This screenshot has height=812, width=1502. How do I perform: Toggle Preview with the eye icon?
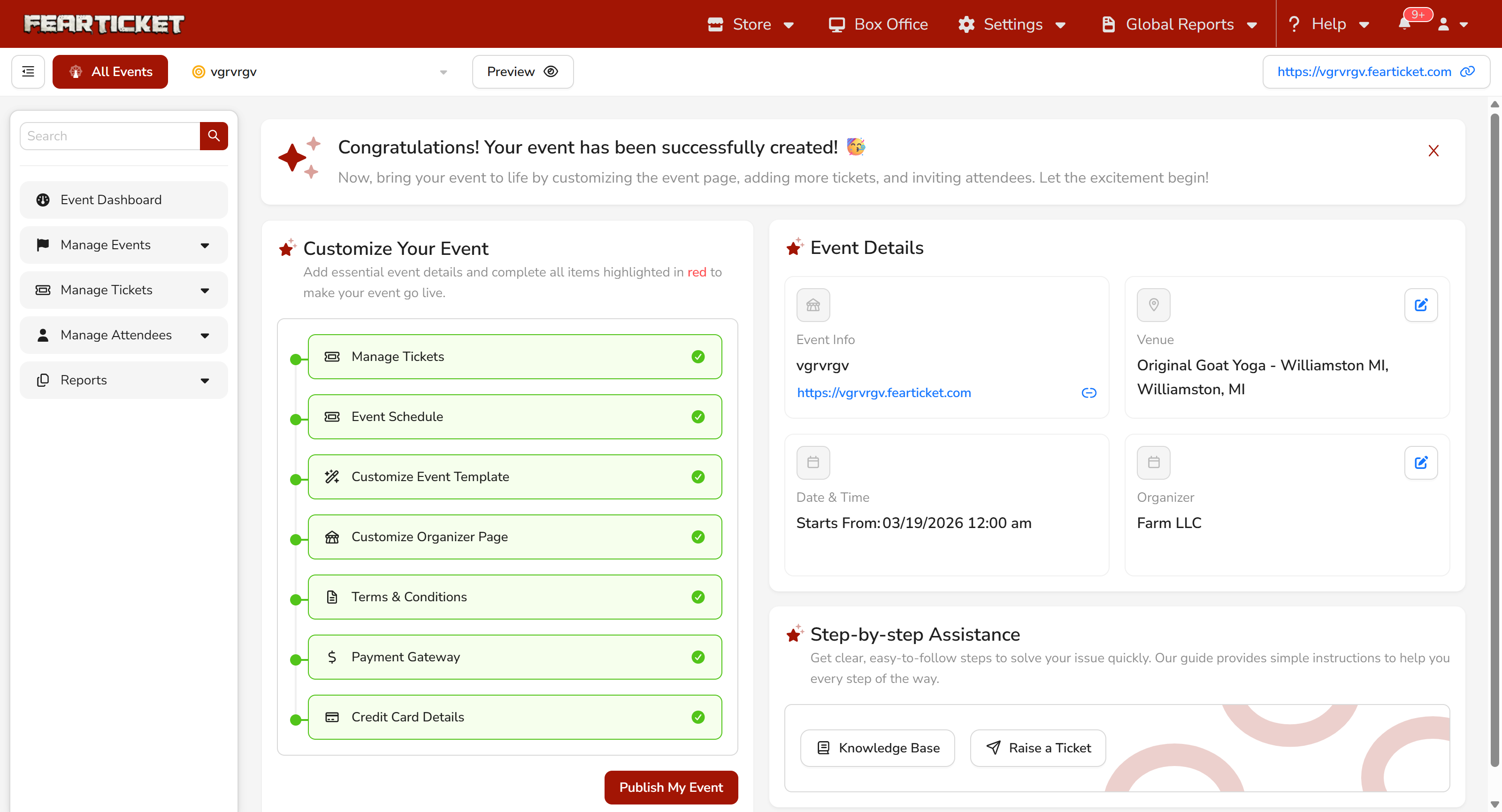(x=551, y=72)
